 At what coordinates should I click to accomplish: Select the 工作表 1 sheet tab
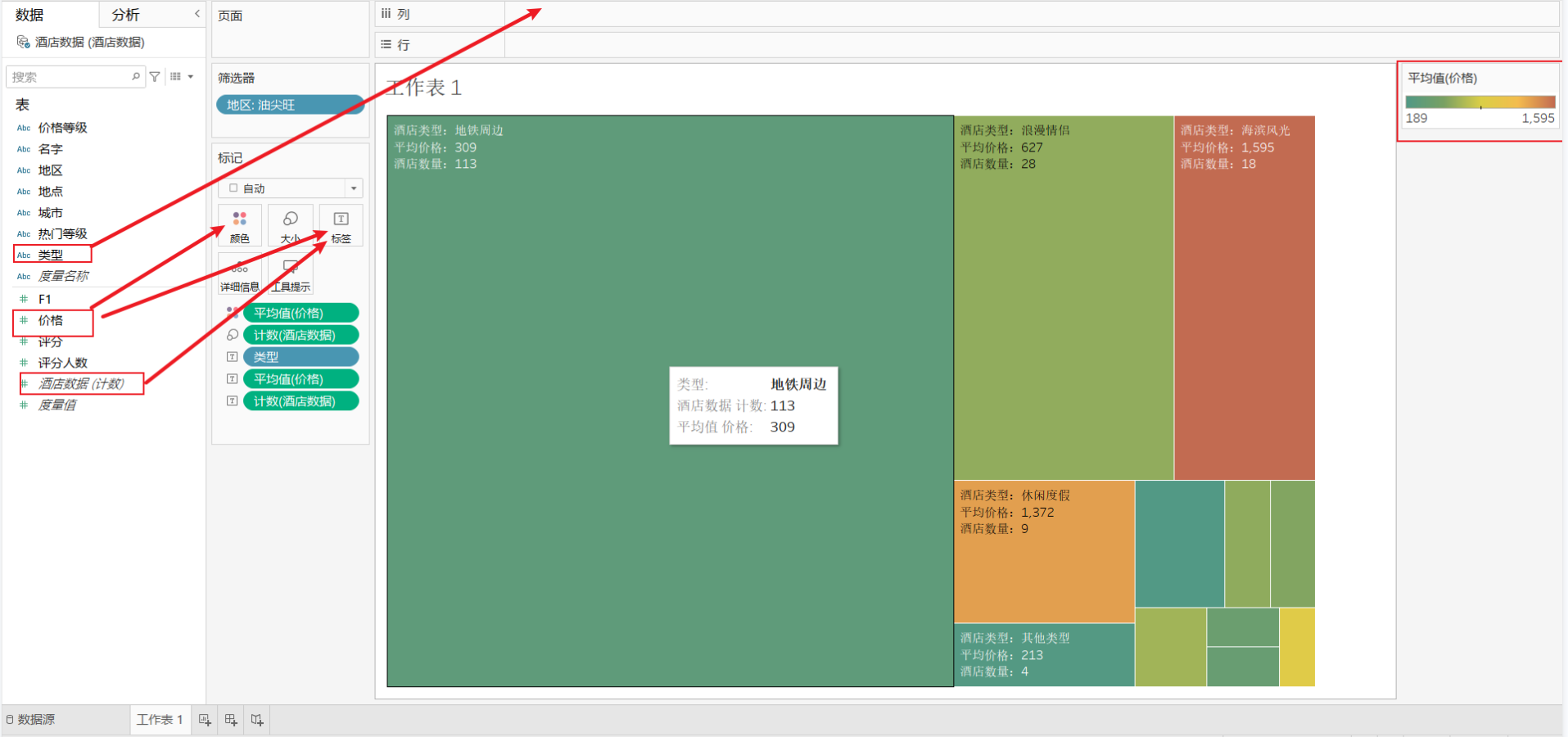point(160,720)
